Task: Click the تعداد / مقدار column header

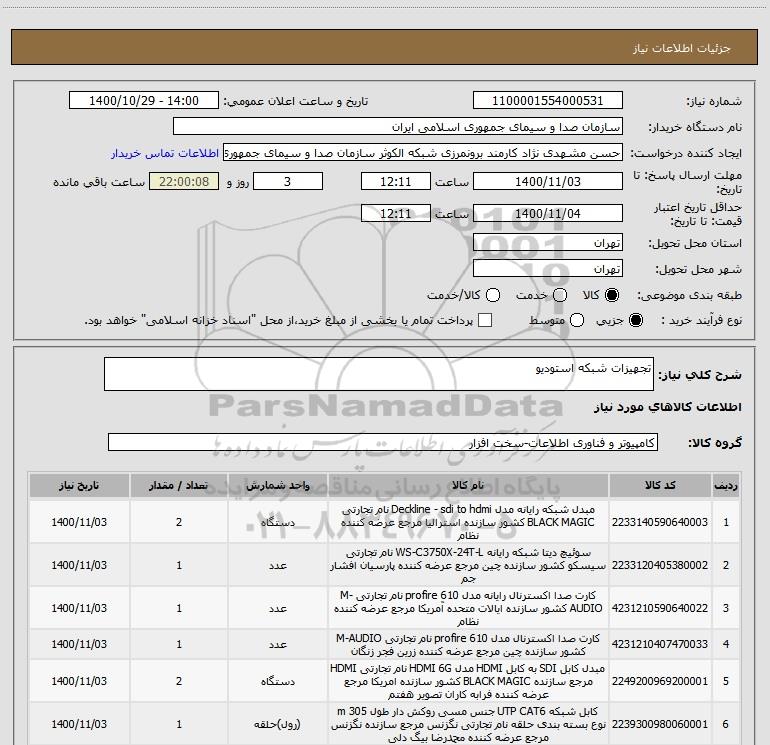Action: (179, 486)
